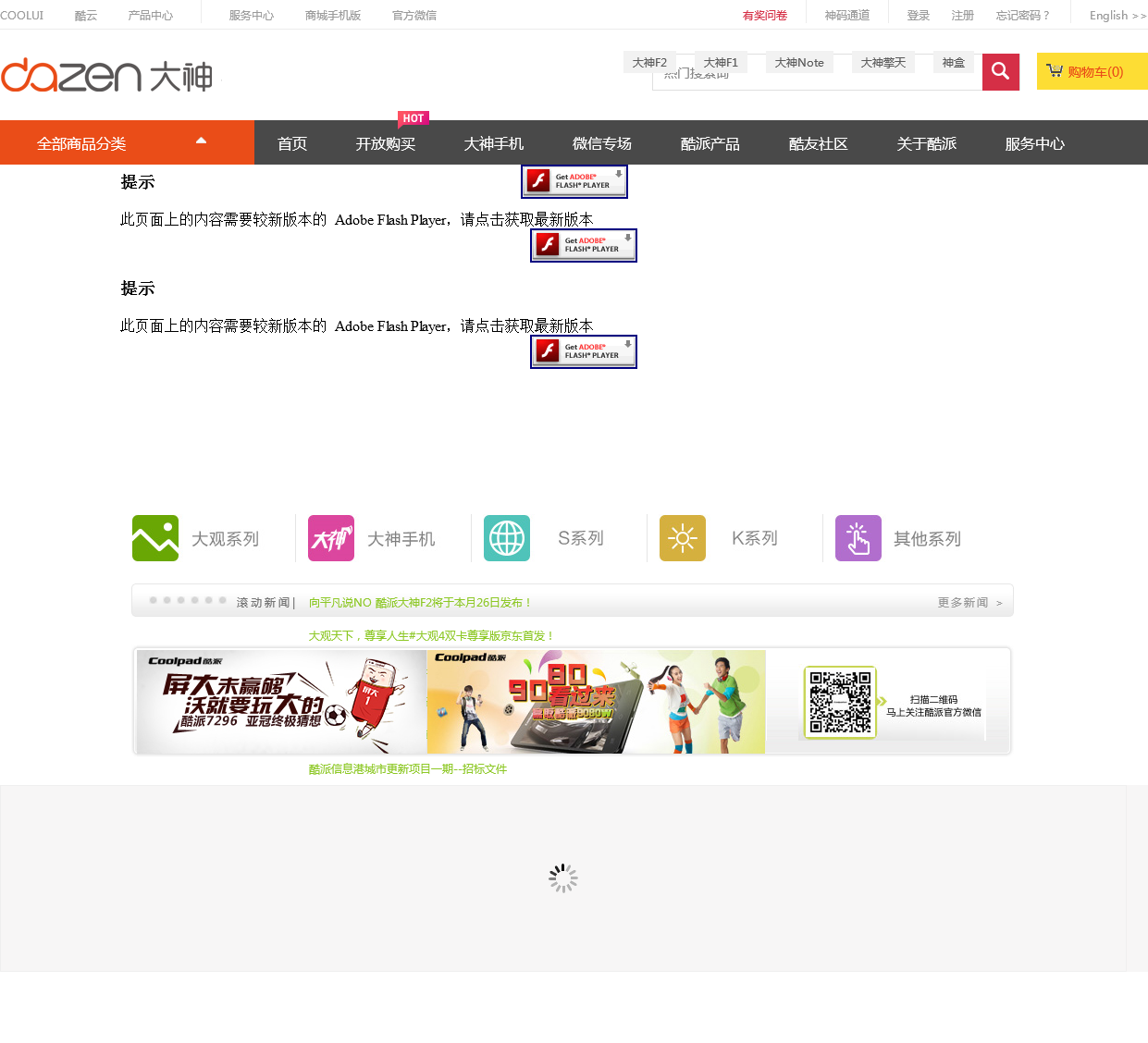Viewport: 1148px width, 1043px height.
Task: Select the 大神F1 hot search tag
Action: click(721, 62)
